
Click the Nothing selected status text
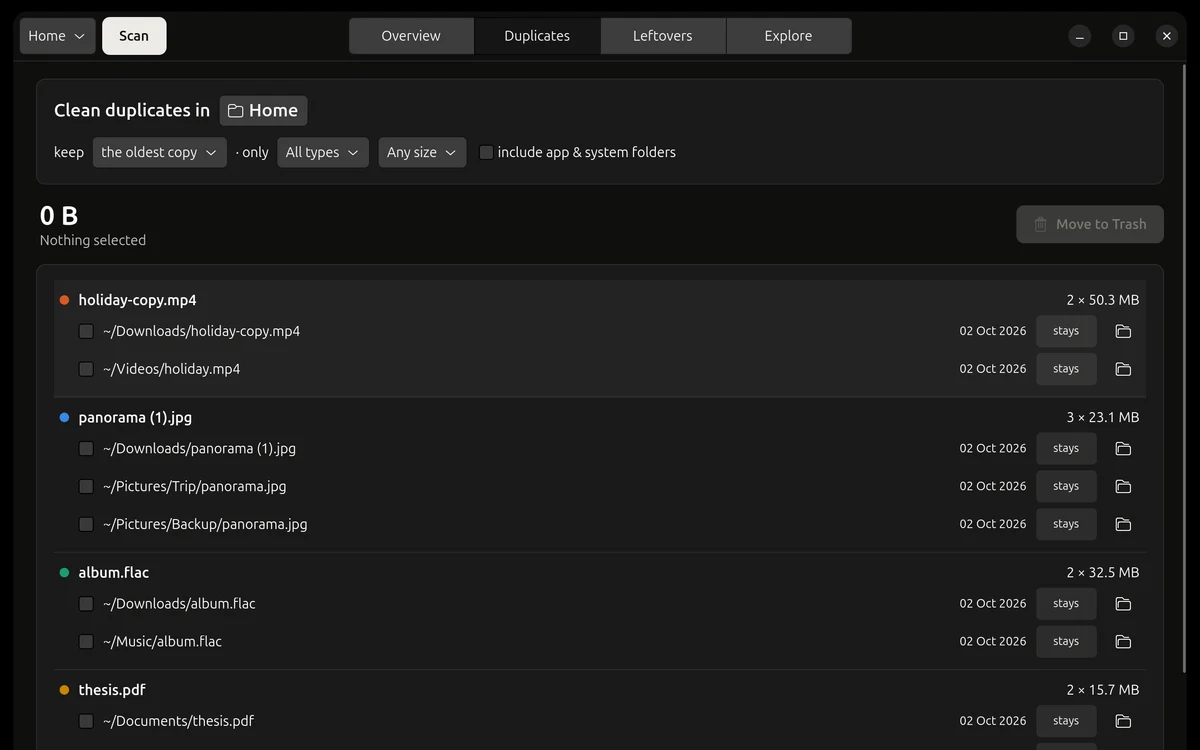click(x=93, y=240)
